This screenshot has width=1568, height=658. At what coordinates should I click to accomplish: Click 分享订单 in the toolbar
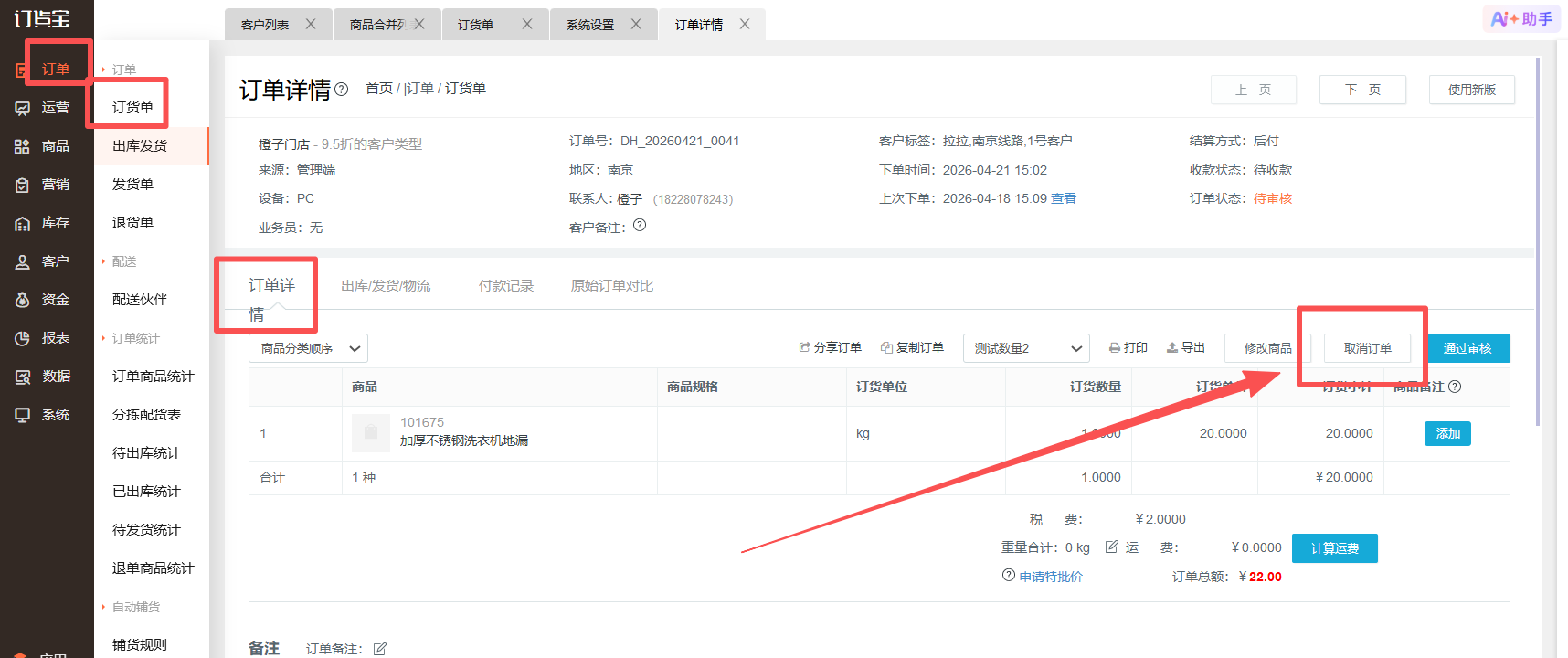[x=830, y=347]
